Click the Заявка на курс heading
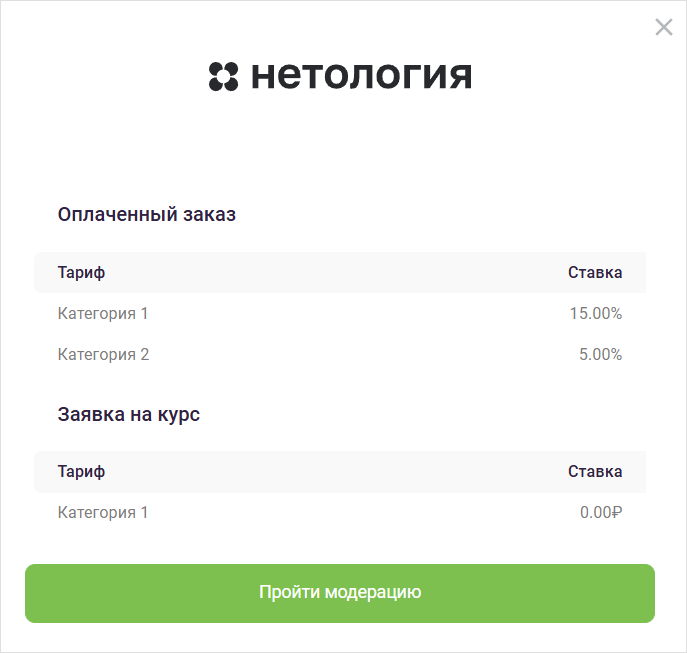This screenshot has height=653, width=687. tap(129, 414)
